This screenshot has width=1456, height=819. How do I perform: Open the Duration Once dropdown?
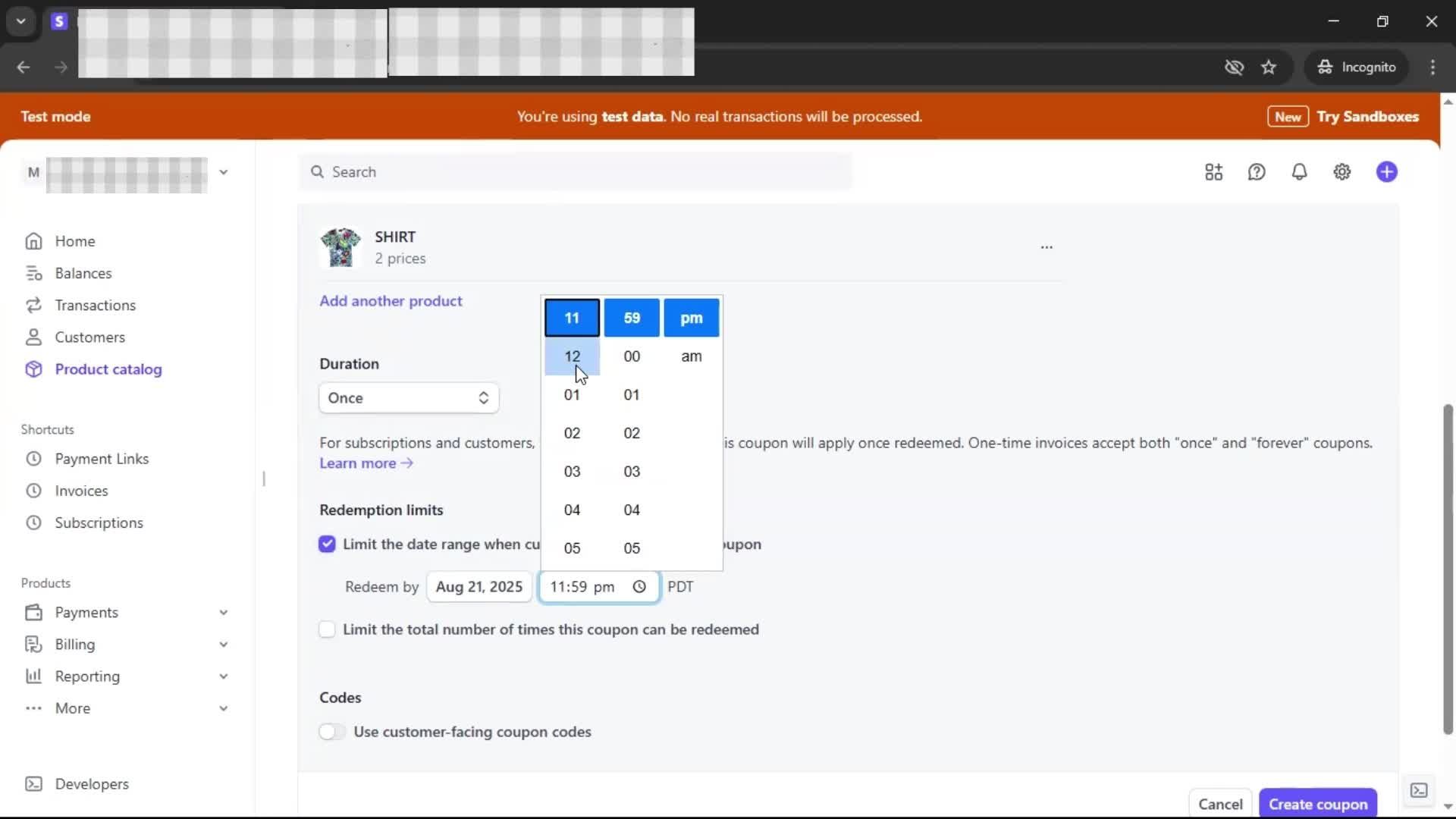click(x=408, y=398)
